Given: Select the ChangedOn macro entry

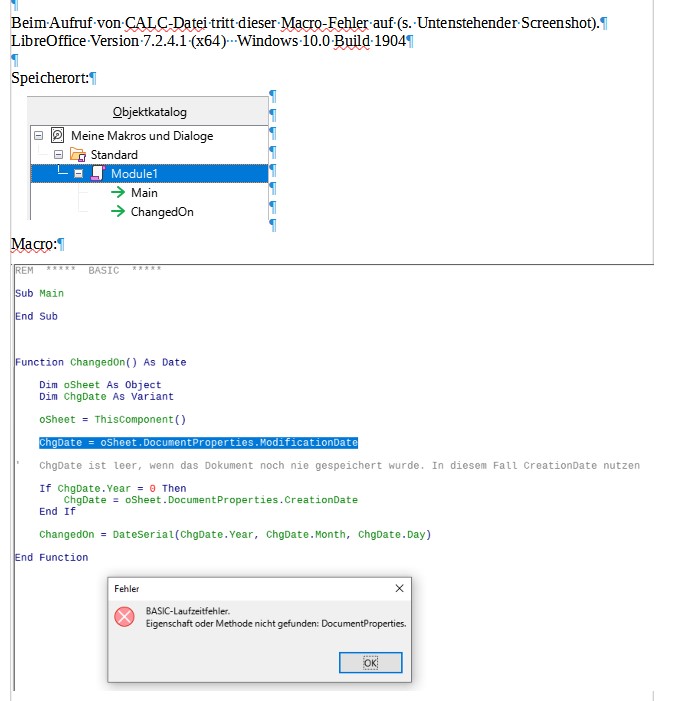Looking at the screenshot, I should (162, 212).
